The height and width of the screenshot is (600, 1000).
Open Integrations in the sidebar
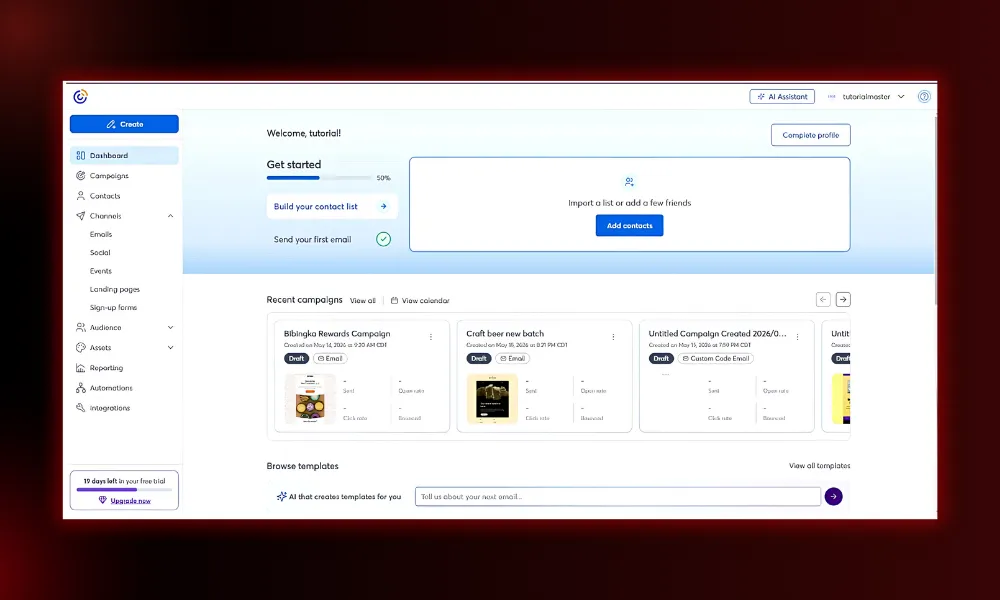click(110, 408)
